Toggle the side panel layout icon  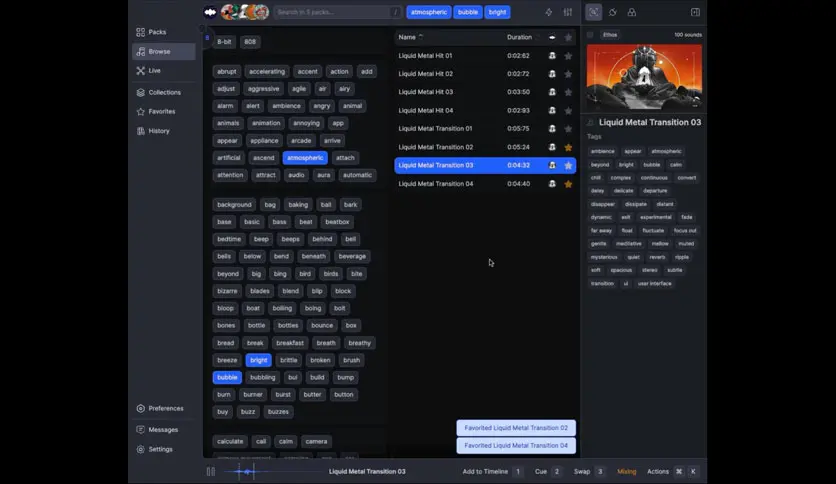[x=695, y=12]
